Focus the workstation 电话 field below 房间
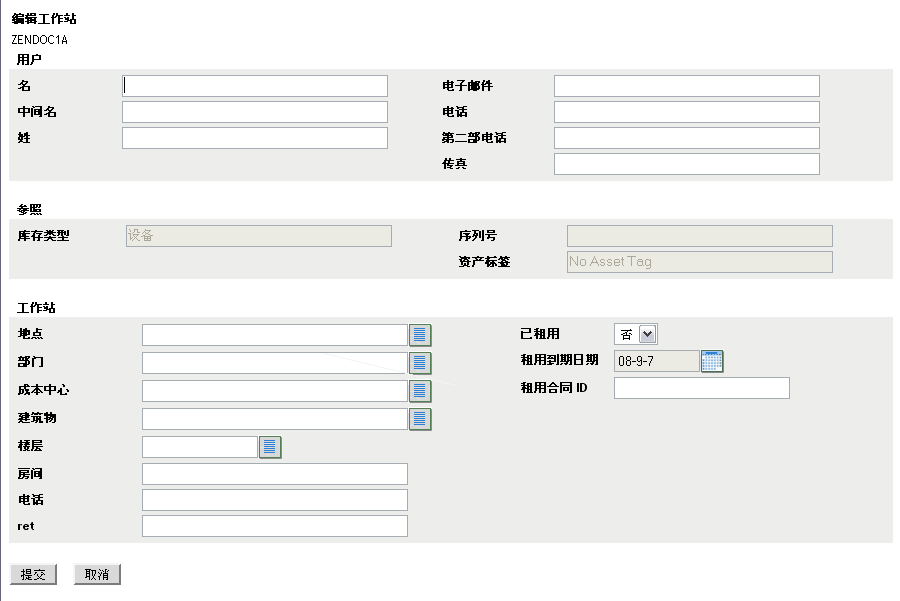900x601 pixels. click(x=275, y=500)
